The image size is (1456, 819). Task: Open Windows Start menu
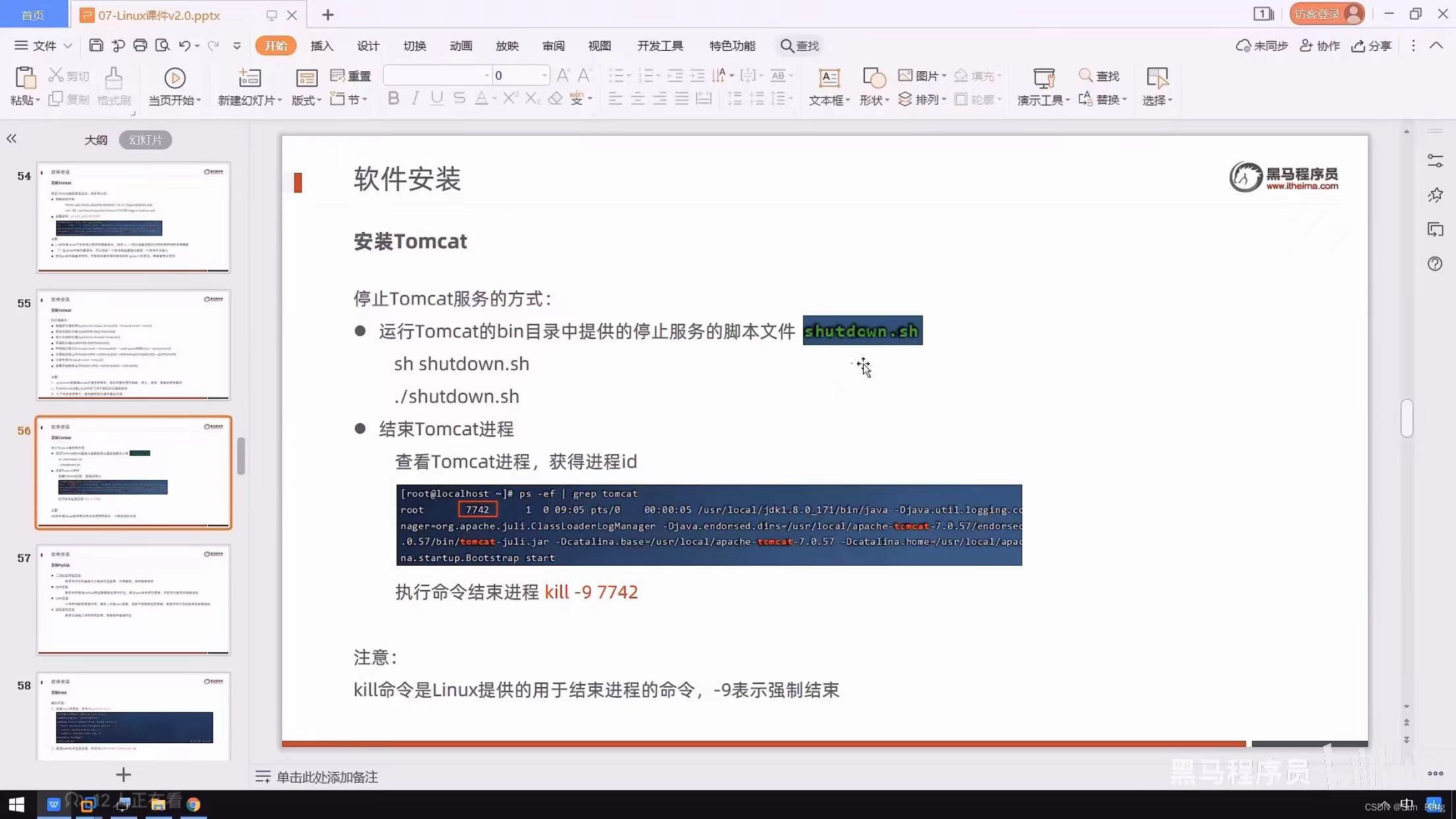[x=16, y=804]
